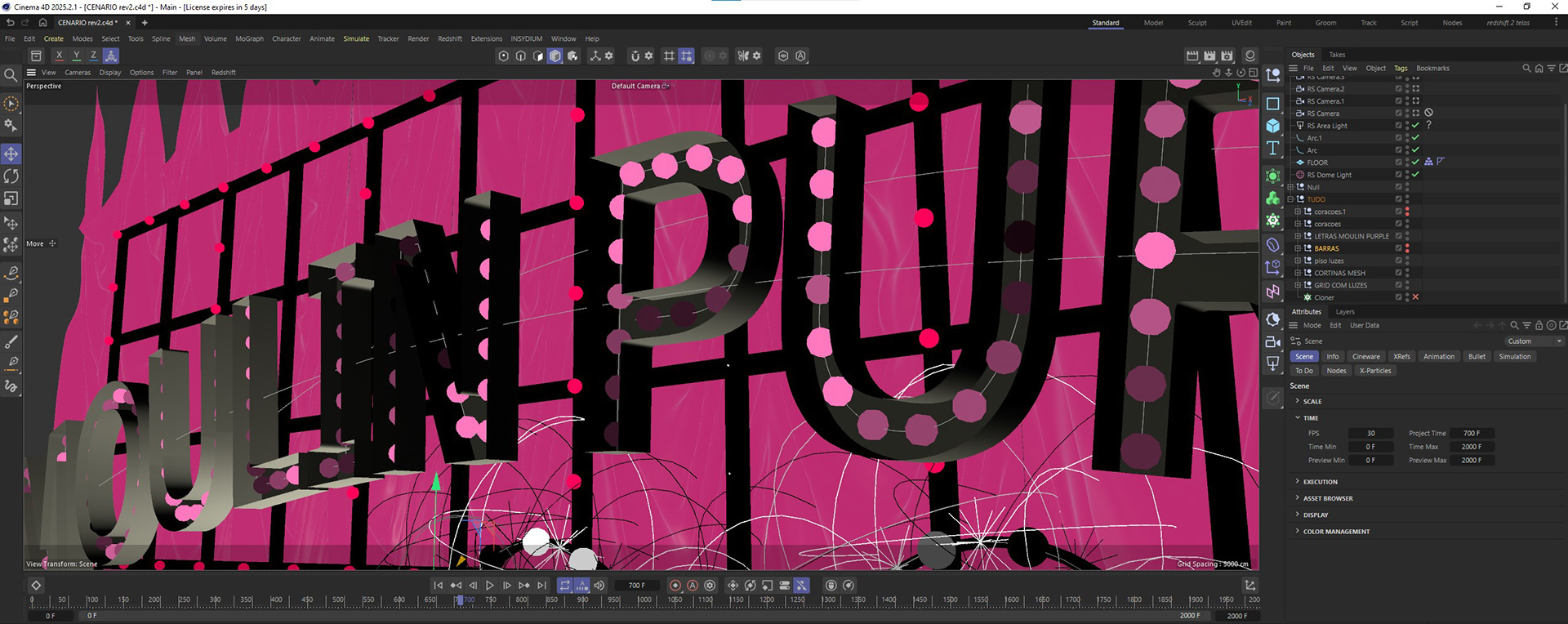Click the Record Active Objects button
Image resolution: width=1568 pixels, height=624 pixels.
[675, 586]
